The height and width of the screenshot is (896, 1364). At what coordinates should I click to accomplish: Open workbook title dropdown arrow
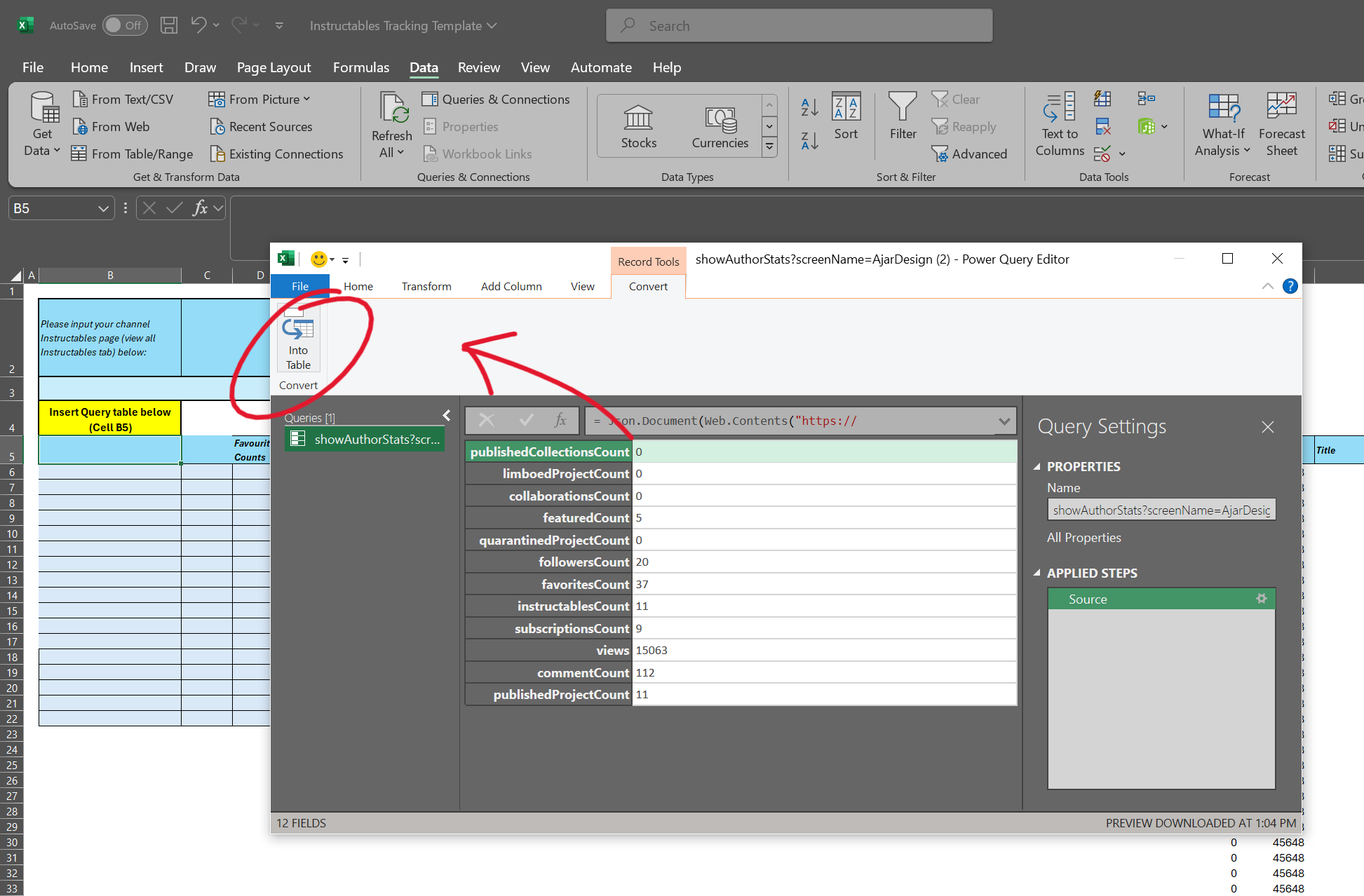pos(492,26)
